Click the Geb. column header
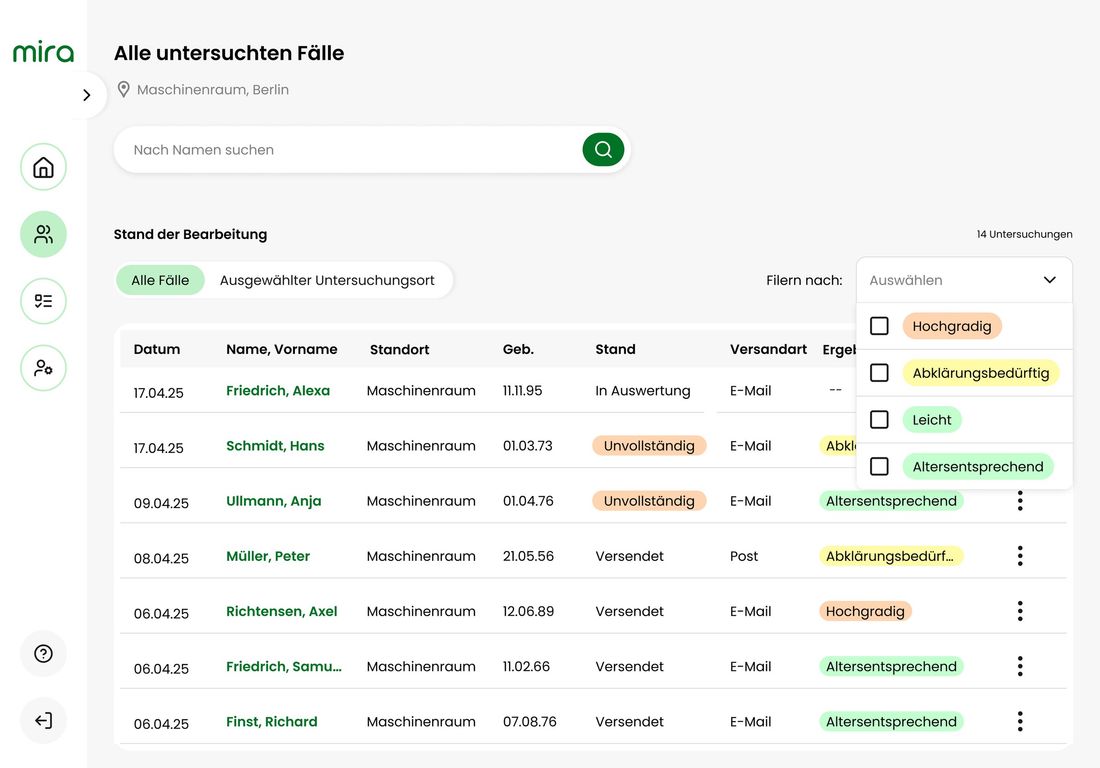Viewport: 1100px width, 768px height. (x=518, y=349)
